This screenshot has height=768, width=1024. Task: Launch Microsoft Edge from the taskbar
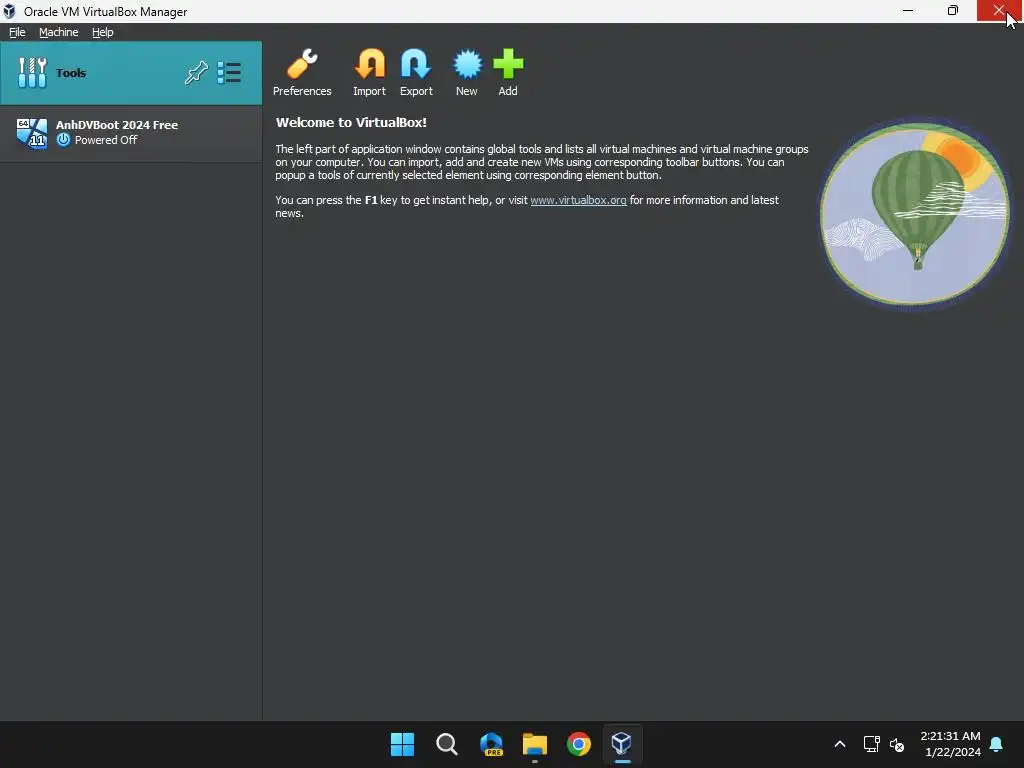coord(491,744)
